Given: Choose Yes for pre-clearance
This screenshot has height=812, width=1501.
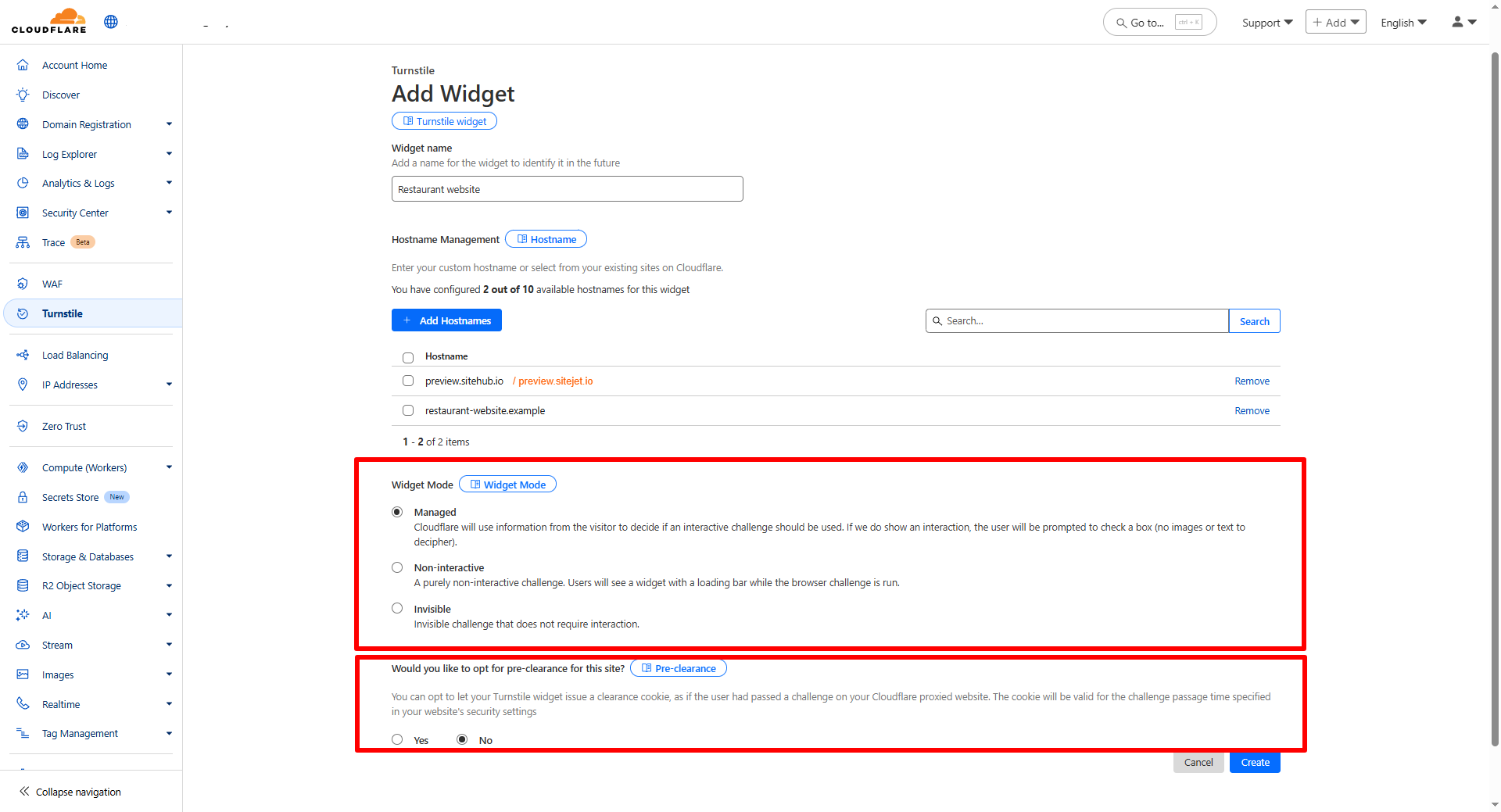Looking at the screenshot, I should [x=397, y=739].
